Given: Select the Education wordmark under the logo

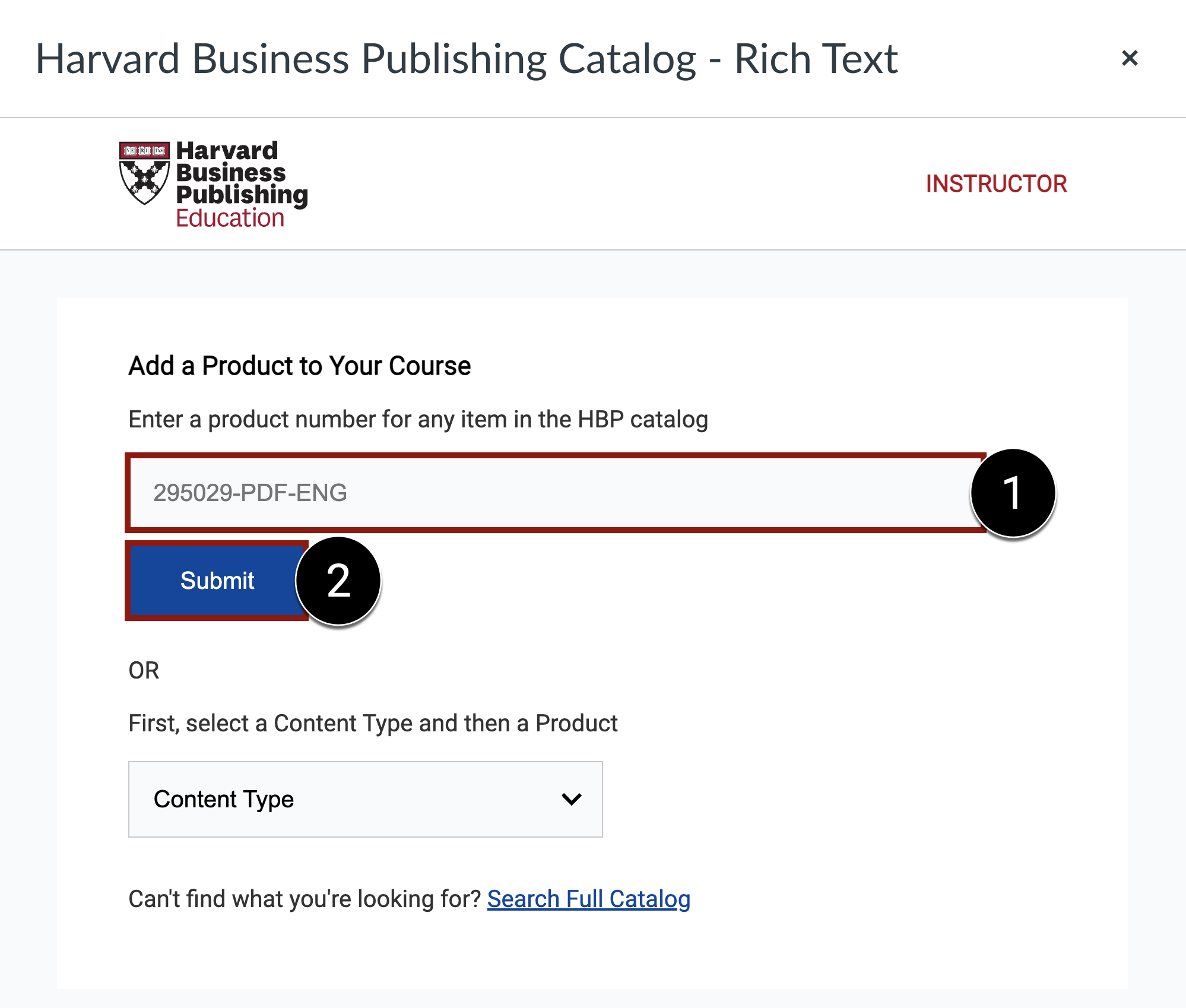Looking at the screenshot, I should click(x=229, y=218).
